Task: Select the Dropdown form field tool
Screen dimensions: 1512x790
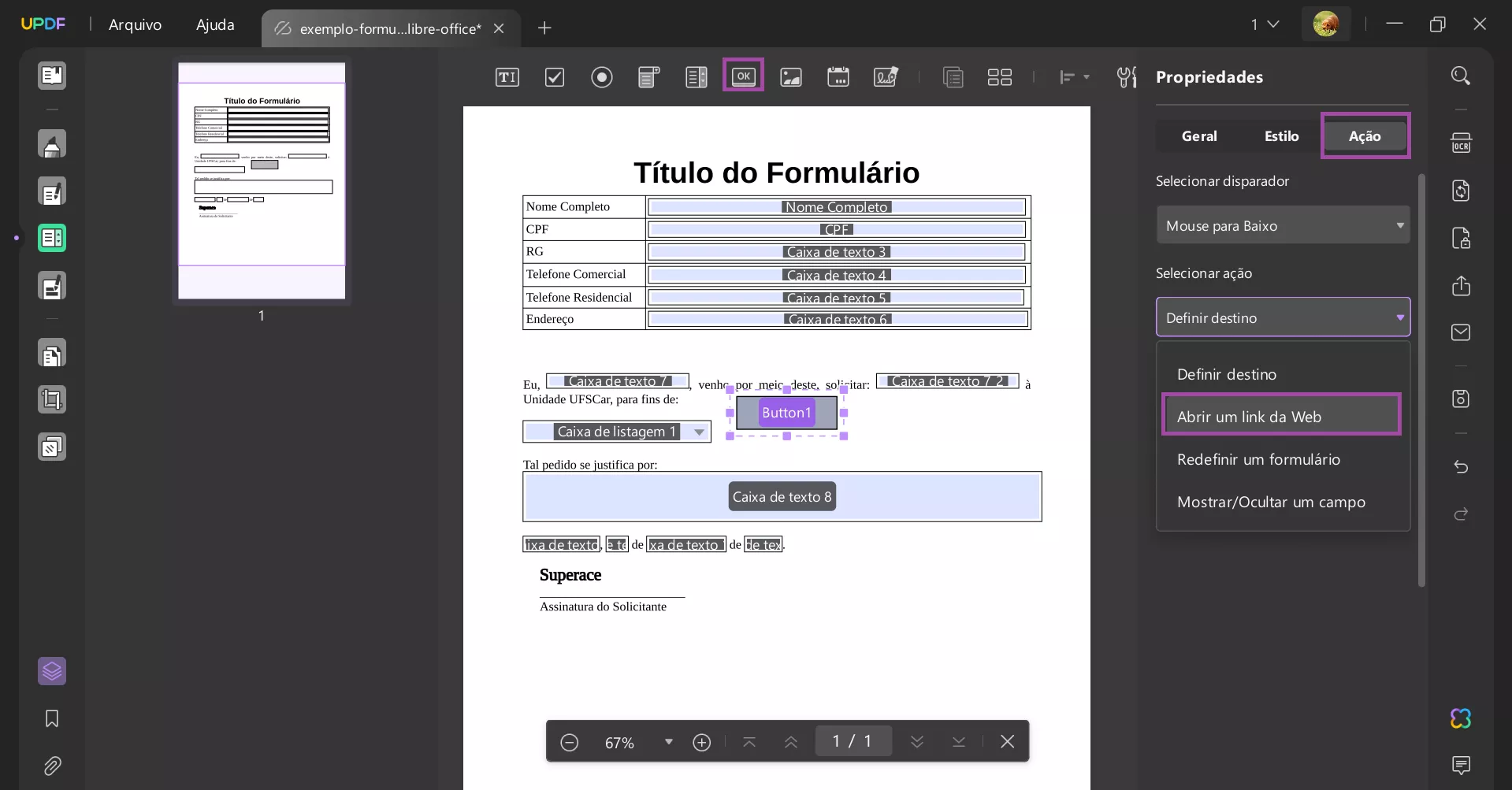Action: pyautogui.click(x=648, y=76)
